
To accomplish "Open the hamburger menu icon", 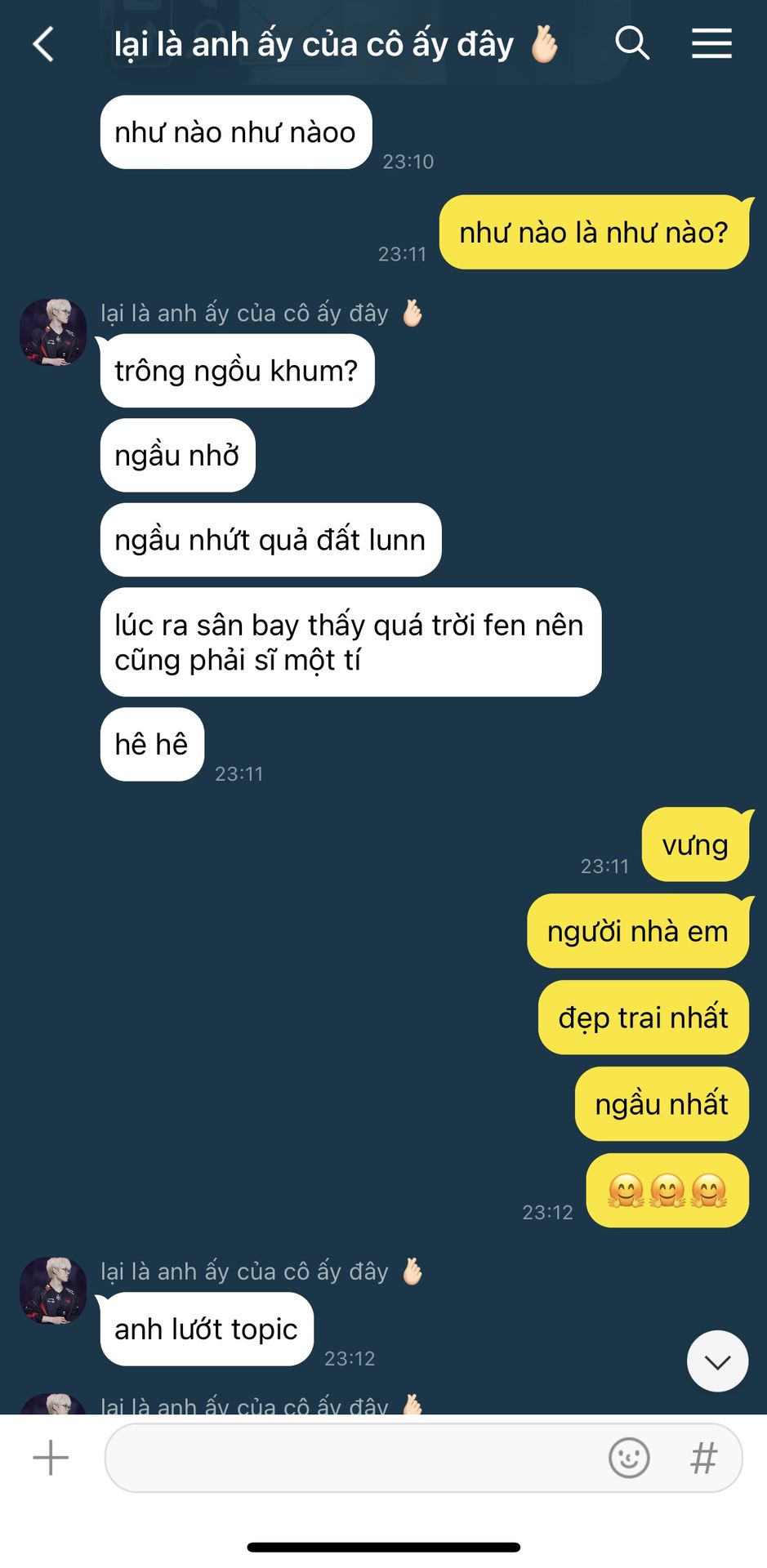I will 711,43.
